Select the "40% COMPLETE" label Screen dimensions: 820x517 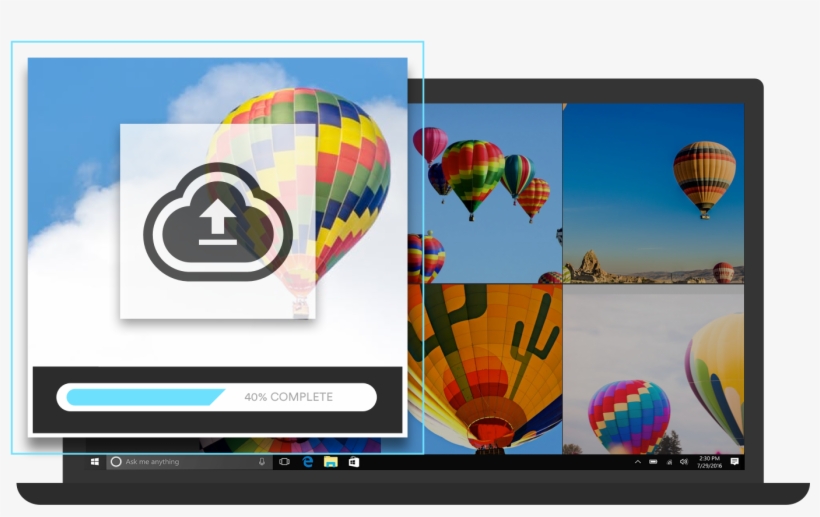click(289, 397)
